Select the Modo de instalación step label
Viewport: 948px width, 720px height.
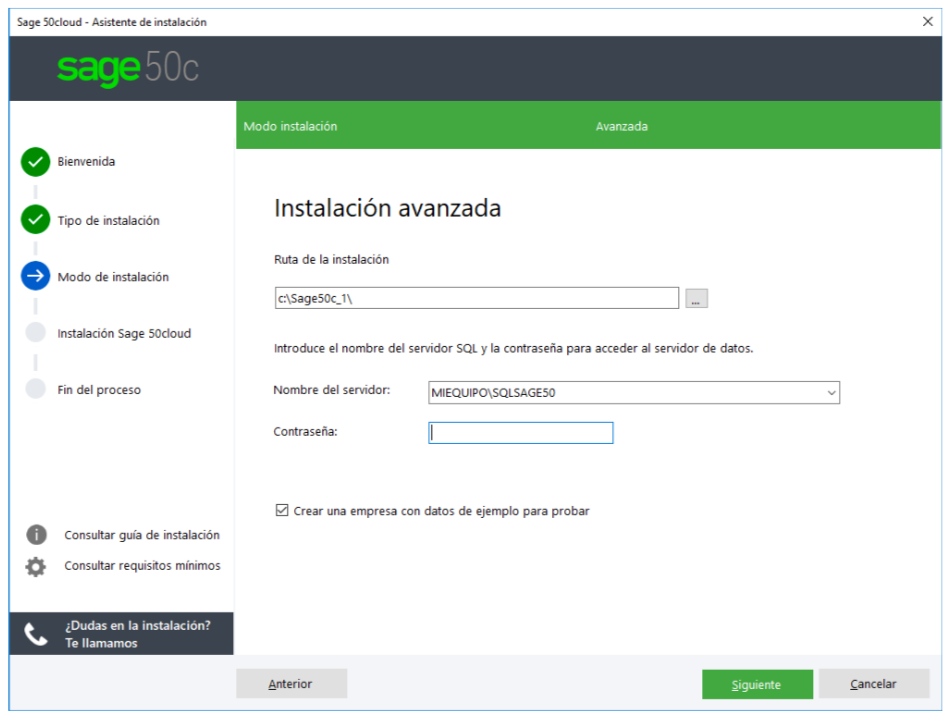coord(113,277)
